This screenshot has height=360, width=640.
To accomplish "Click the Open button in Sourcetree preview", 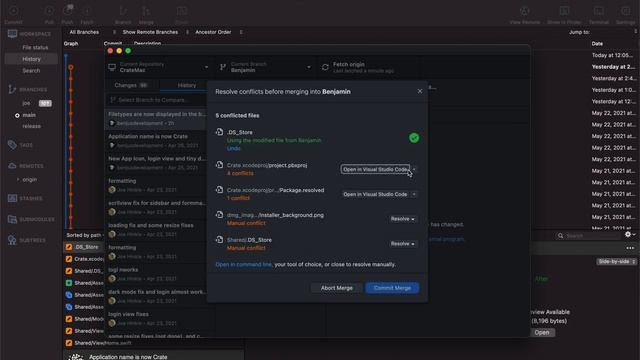I will click(542, 333).
